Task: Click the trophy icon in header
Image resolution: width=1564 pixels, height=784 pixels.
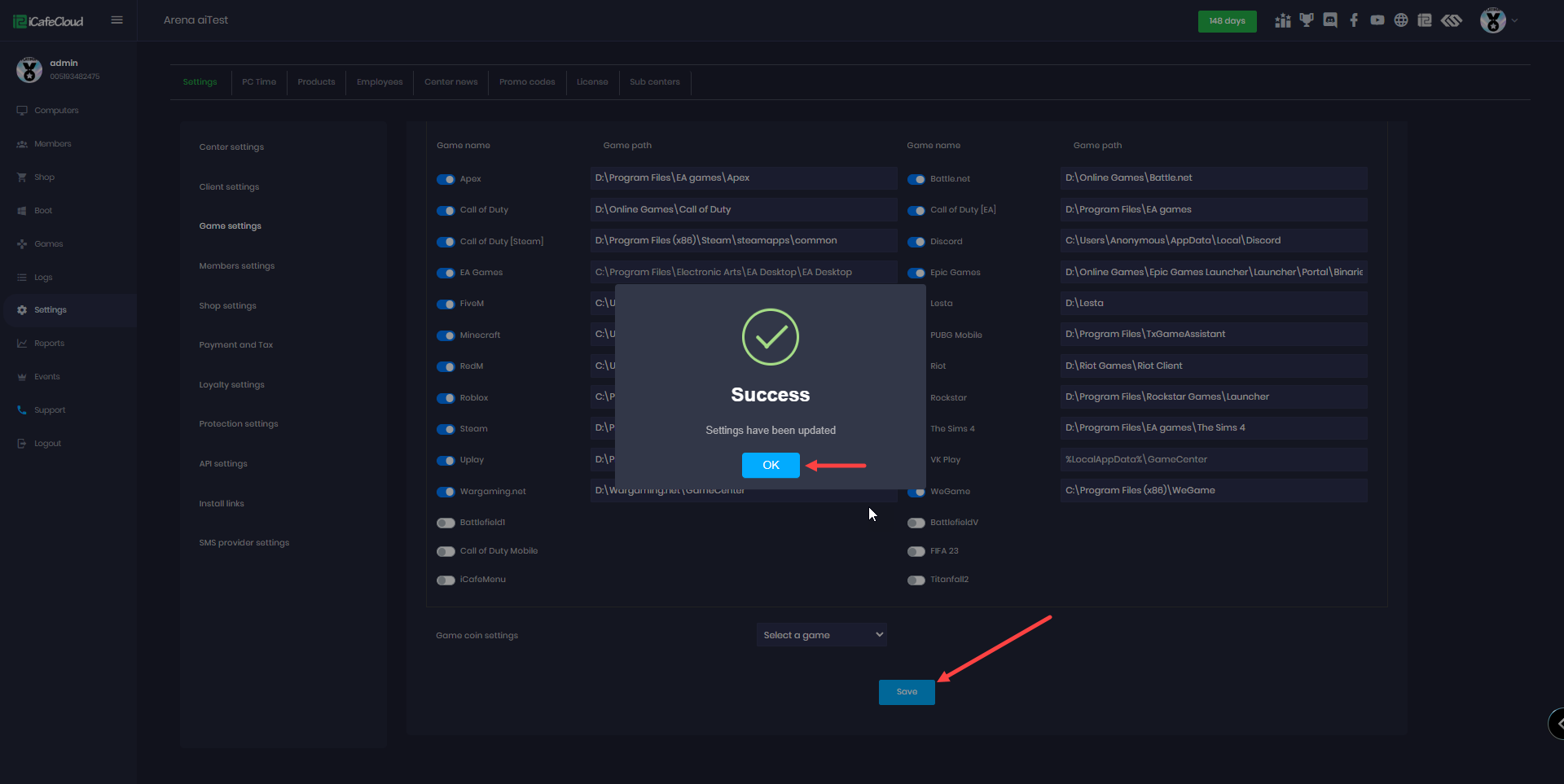Action: point(1307,20)
